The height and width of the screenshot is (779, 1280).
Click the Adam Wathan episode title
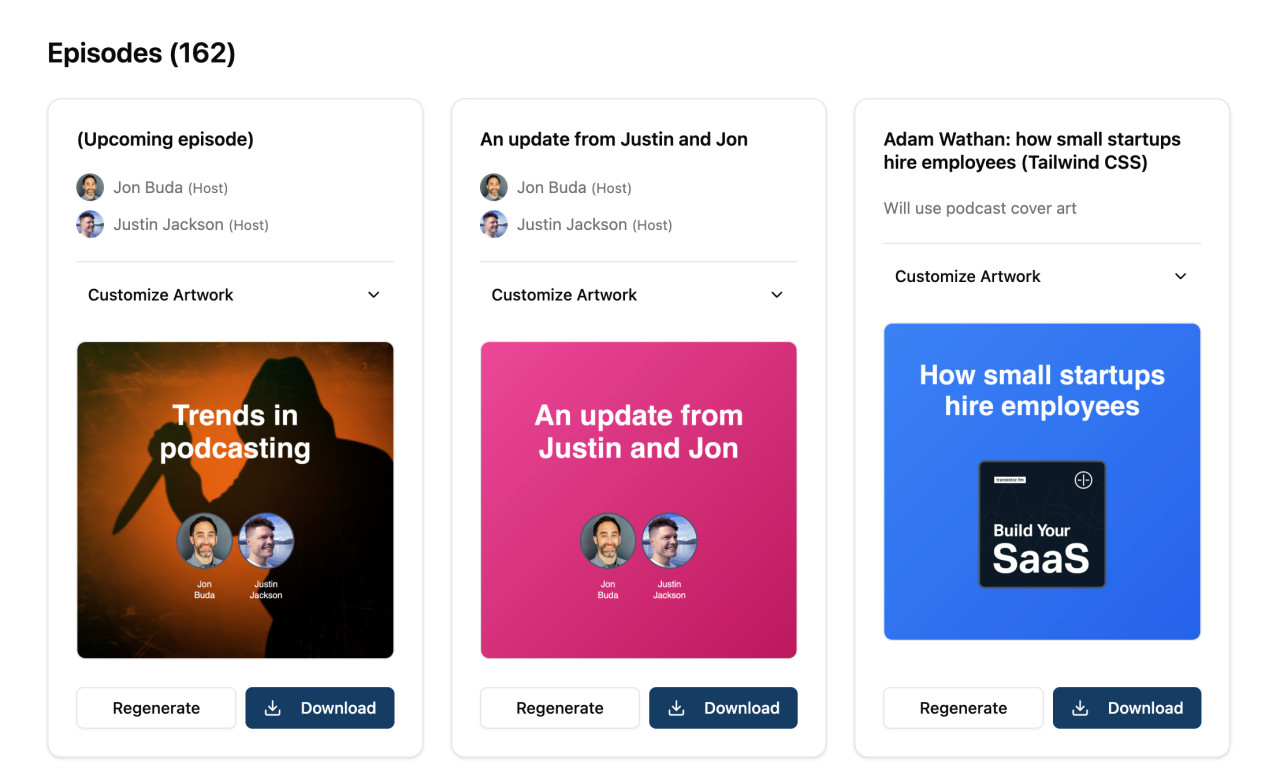[1031, 151]
